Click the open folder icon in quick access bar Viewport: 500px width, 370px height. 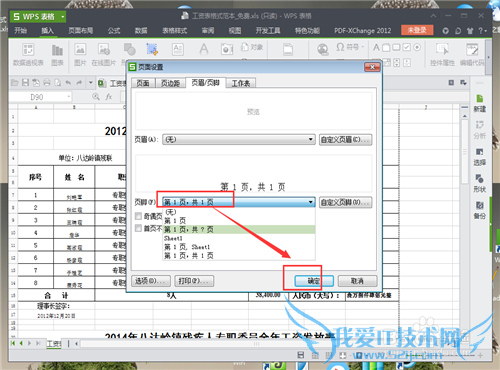point(15,82)
